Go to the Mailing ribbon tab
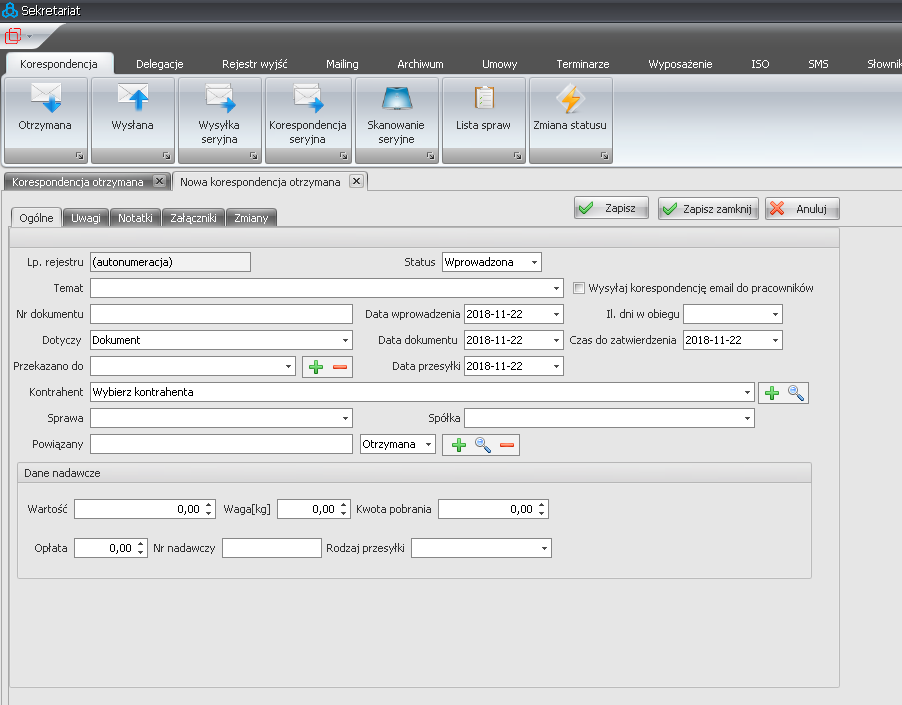Image resolution: width=902 pixels, height=705 pixels. click(342, 64)
